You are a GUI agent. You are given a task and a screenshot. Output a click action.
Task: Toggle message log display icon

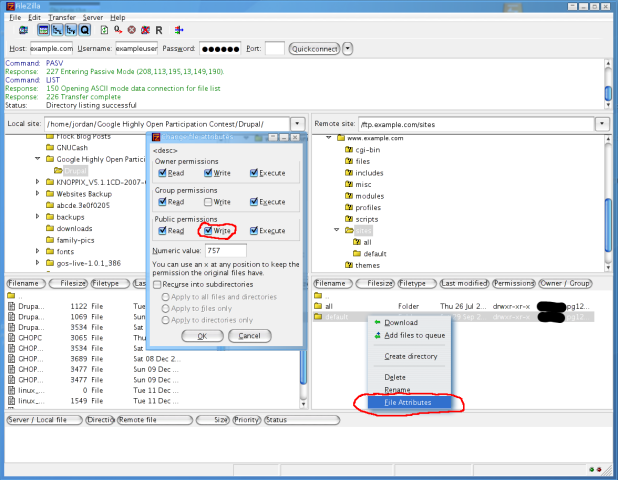[43, 30]
